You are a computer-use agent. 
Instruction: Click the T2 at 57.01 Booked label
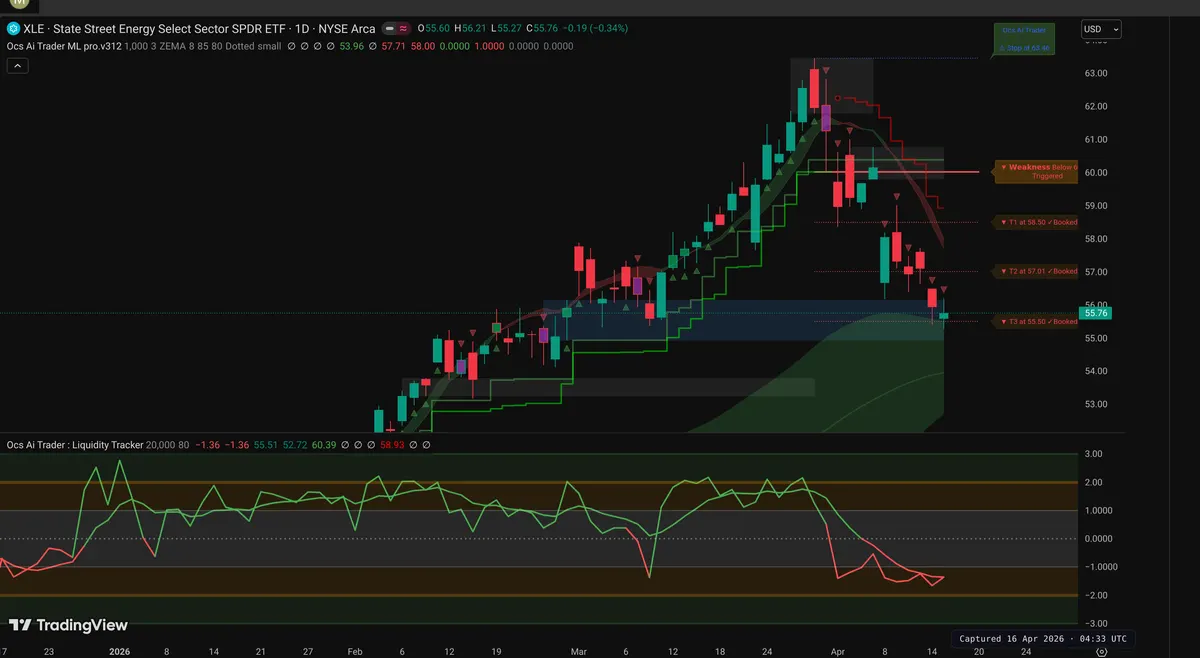1036,271
